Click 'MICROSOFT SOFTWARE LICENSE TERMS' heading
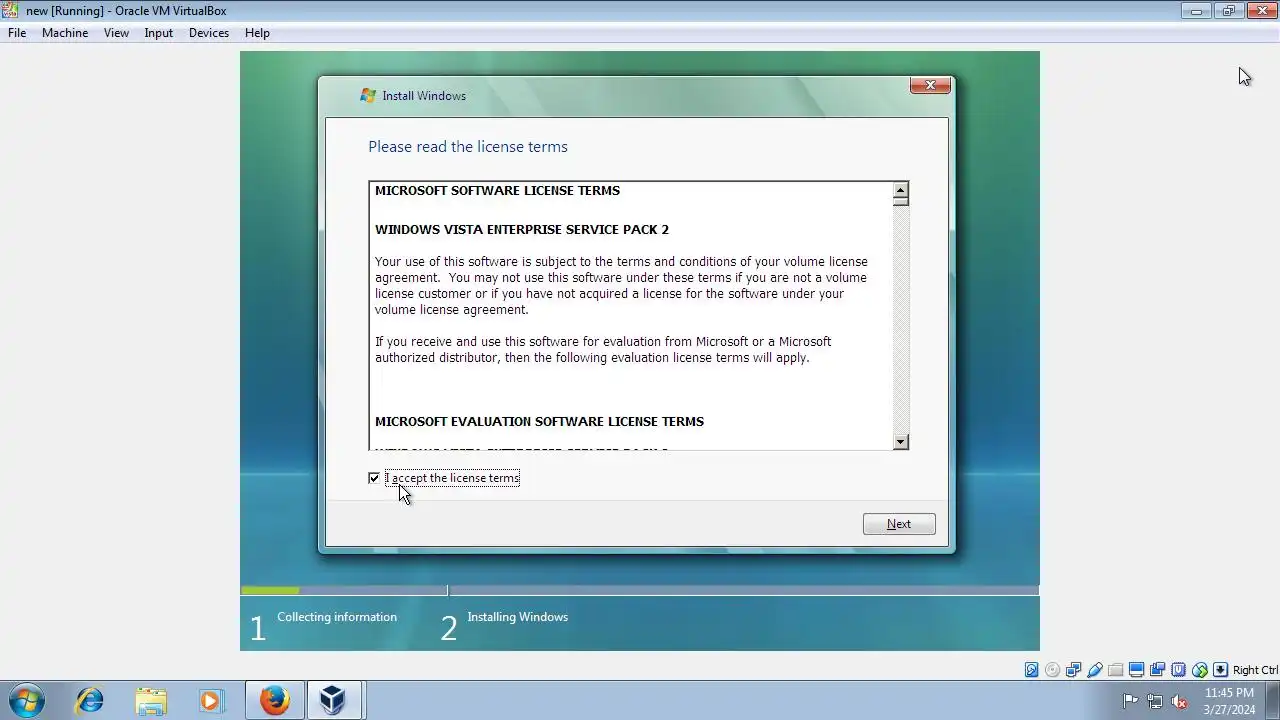The height and width of the screenshot is (720, 1280). click(x=497, y=190)
